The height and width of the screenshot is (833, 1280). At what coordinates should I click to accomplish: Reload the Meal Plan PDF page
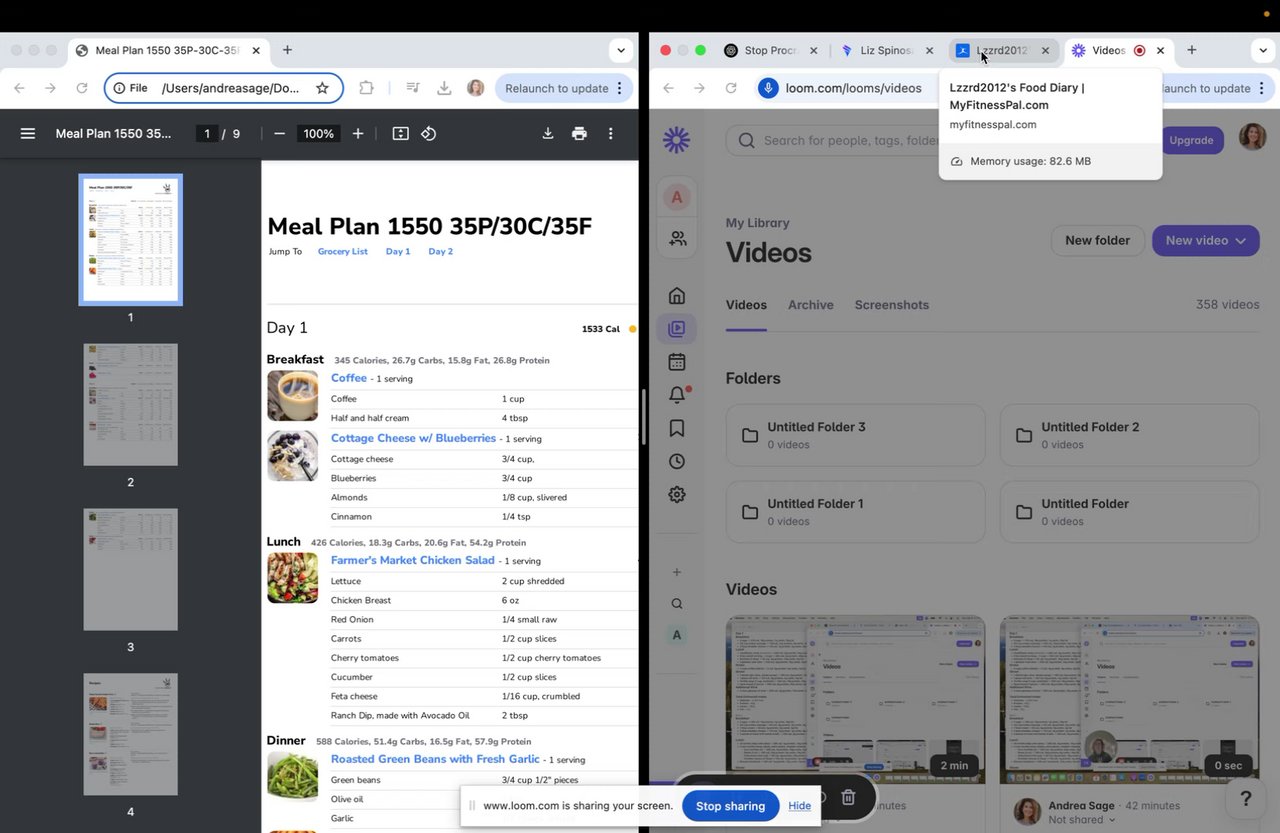pyautogui.click(x=82, y=88)
